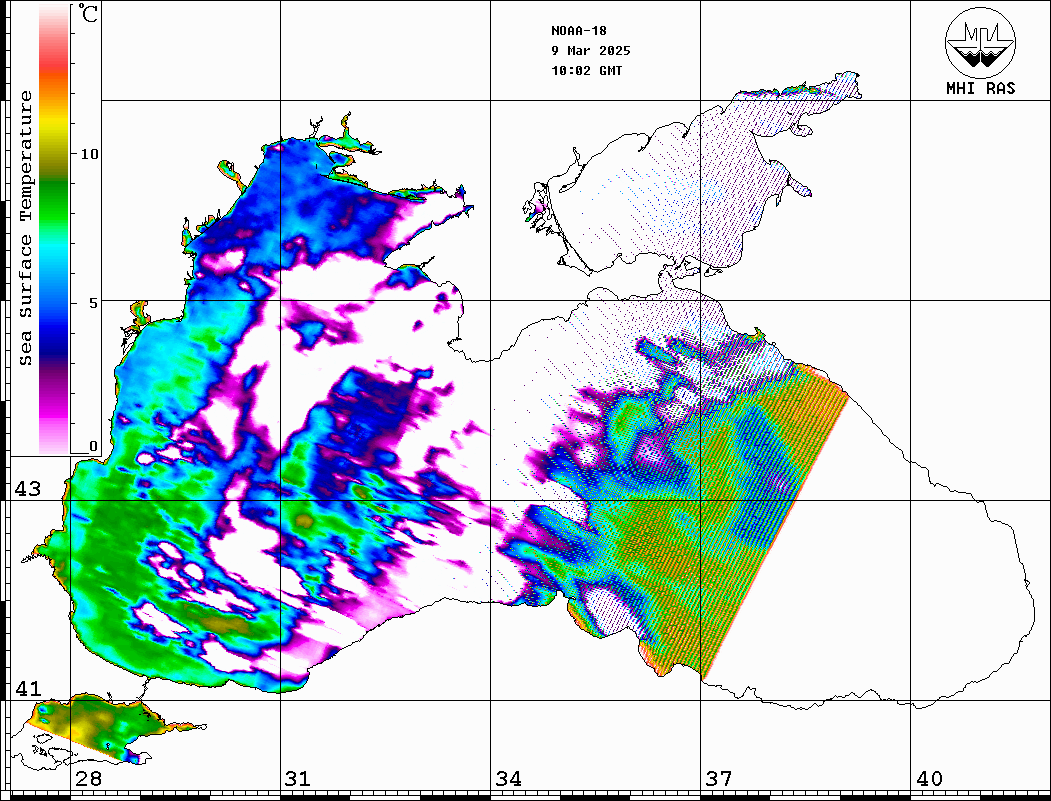This screenshot has width=1051, height=801.
Task: Select the NOAA-18 satellite label
Action: pos(579,31)
